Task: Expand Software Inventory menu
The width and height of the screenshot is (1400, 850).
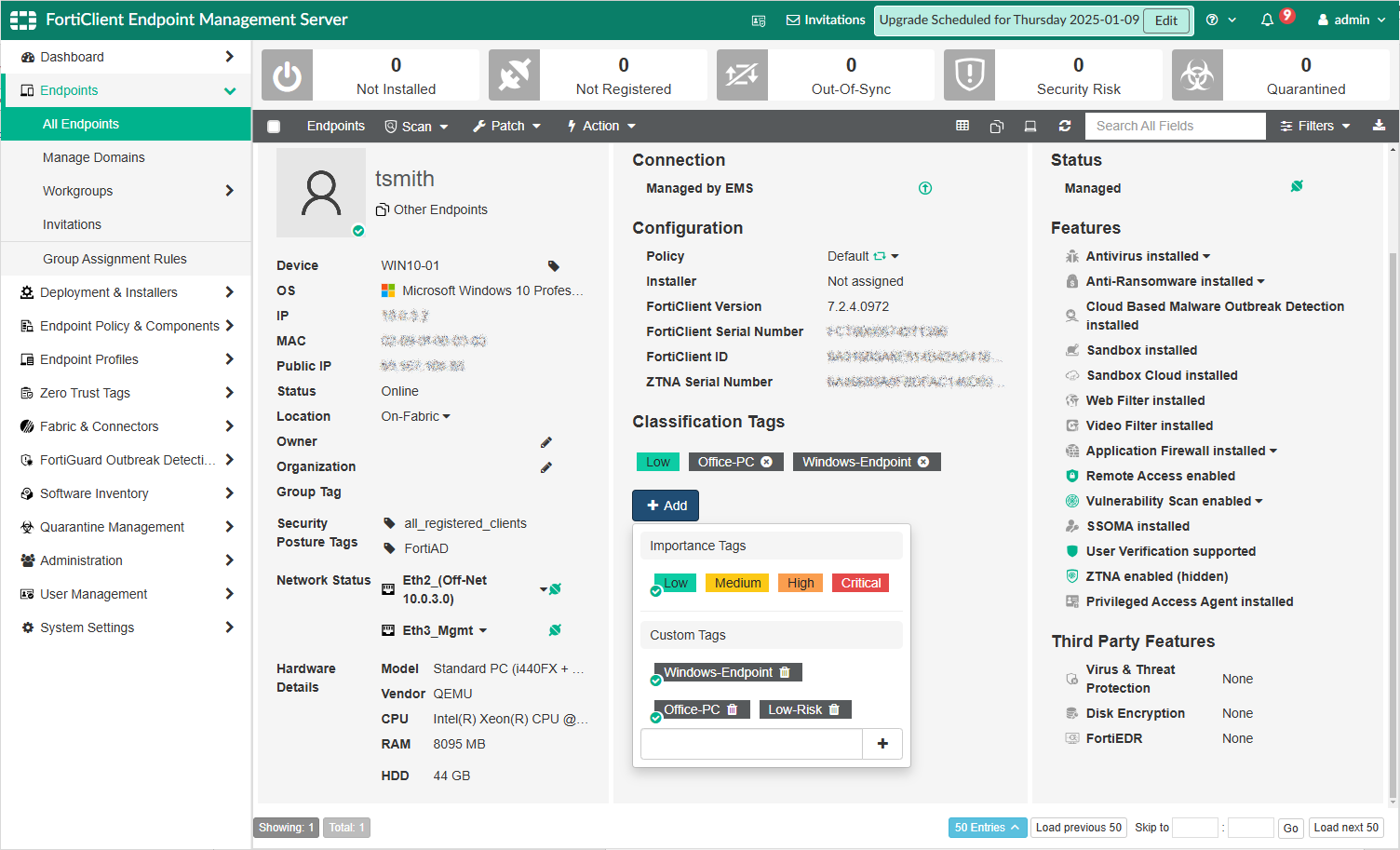Action: pyautogui.click(x=127, y=493)
